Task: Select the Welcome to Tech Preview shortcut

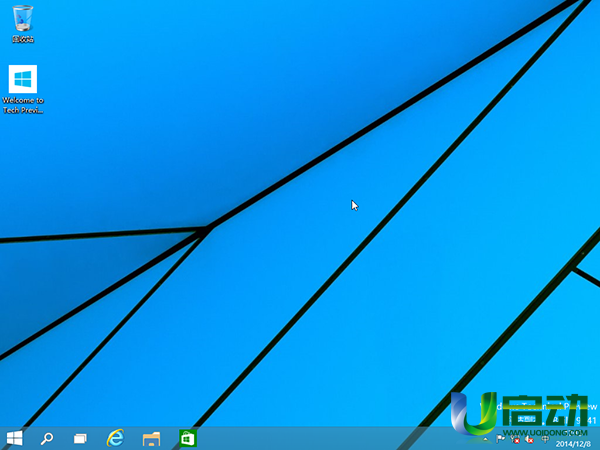Action: 23,90
